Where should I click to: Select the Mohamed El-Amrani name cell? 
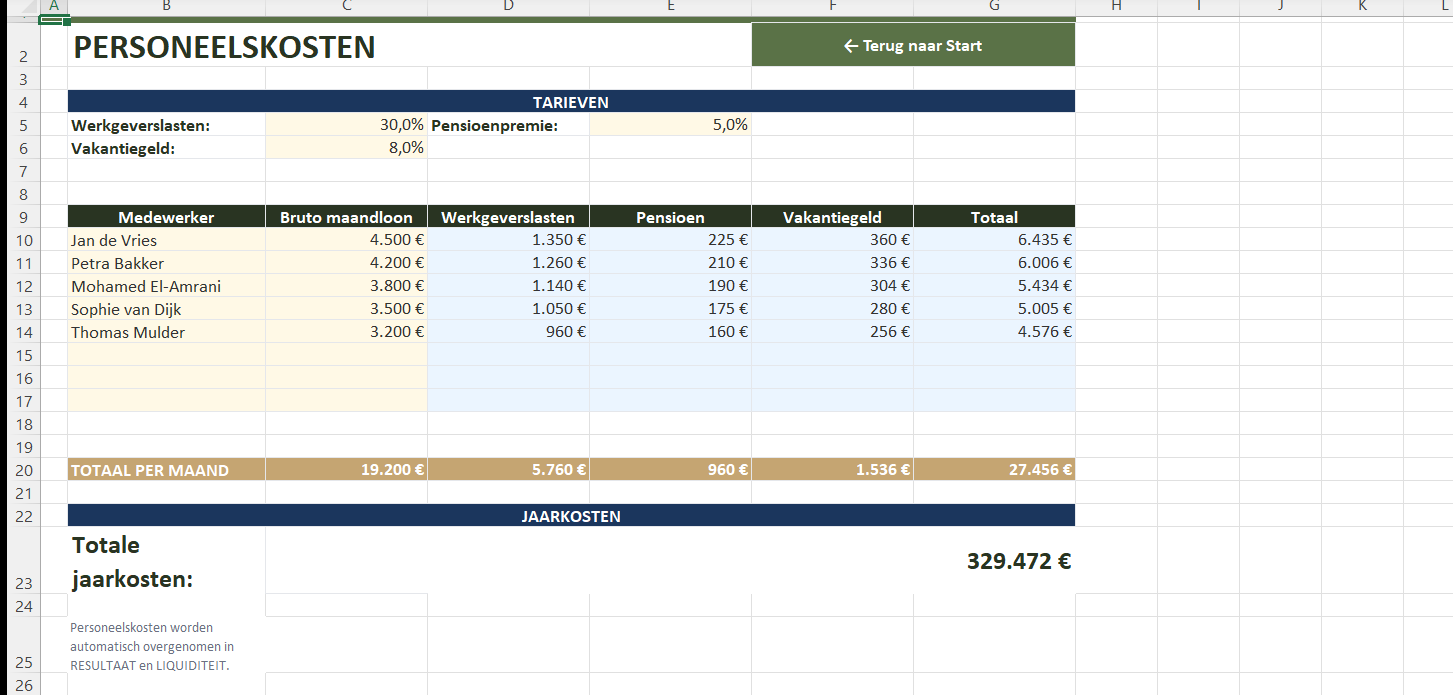tap(166, 287)
